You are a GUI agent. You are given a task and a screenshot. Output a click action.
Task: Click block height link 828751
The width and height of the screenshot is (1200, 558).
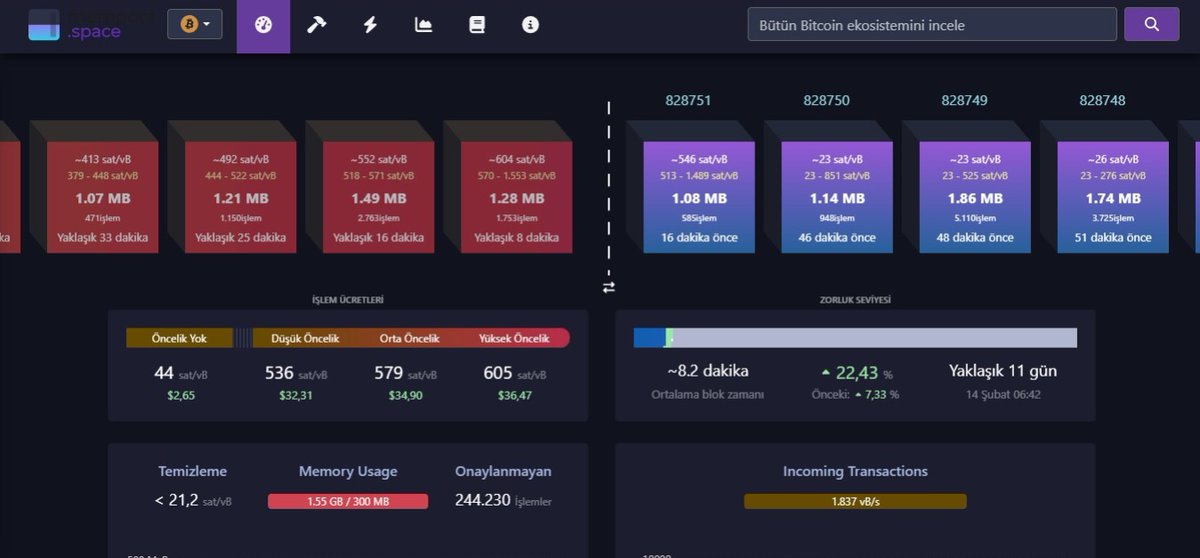click(688, 101)
